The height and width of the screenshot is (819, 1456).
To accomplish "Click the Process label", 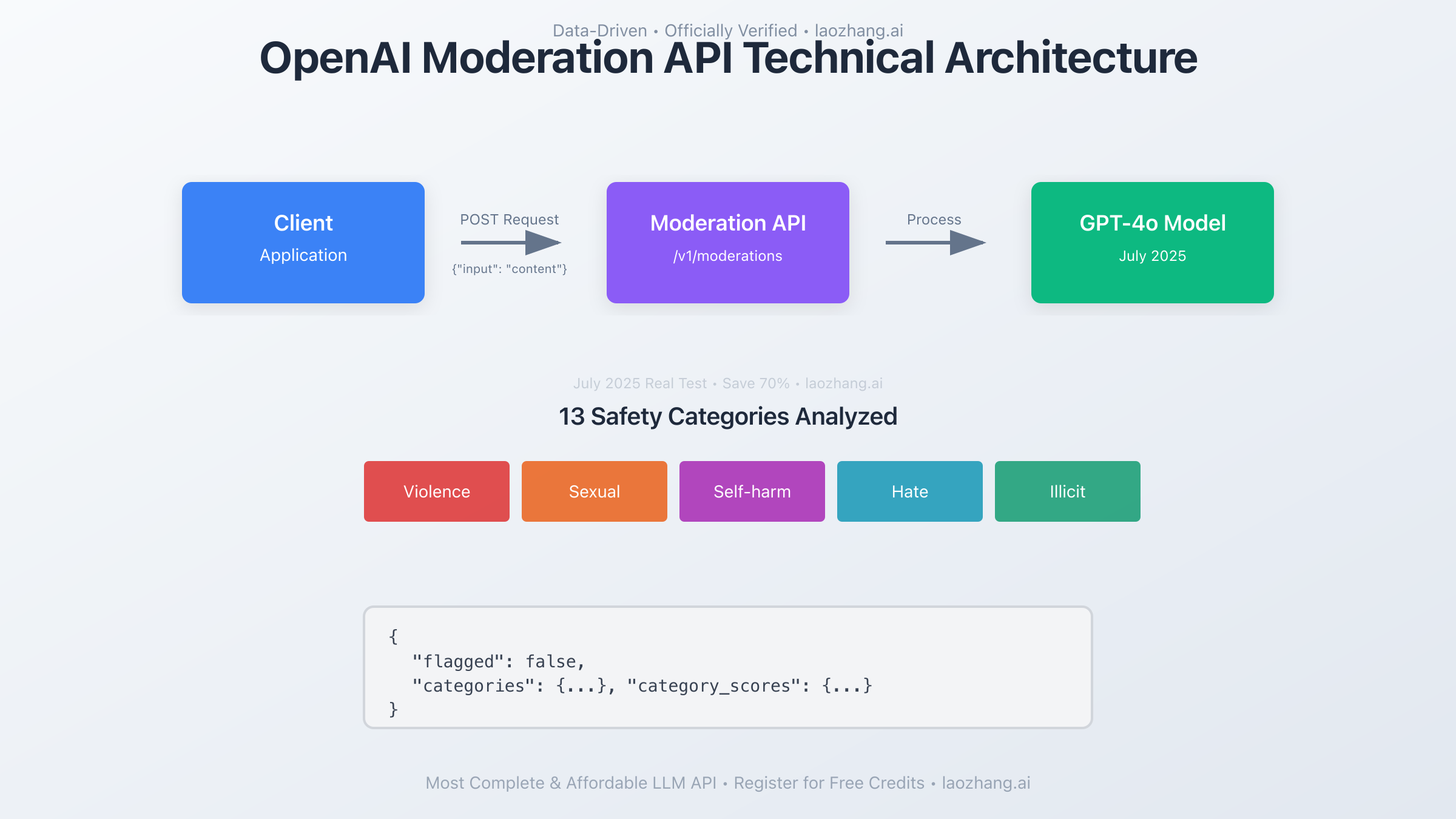I will [934, 220].
